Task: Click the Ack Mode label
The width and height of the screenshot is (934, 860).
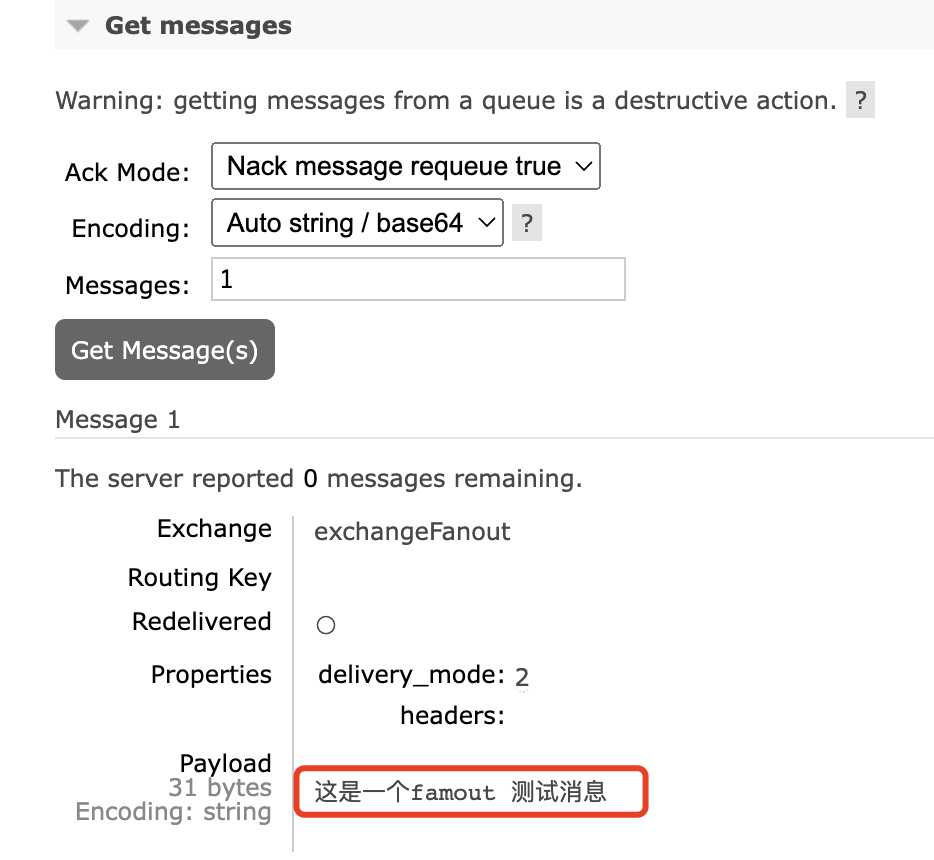Action: point(127,172)
